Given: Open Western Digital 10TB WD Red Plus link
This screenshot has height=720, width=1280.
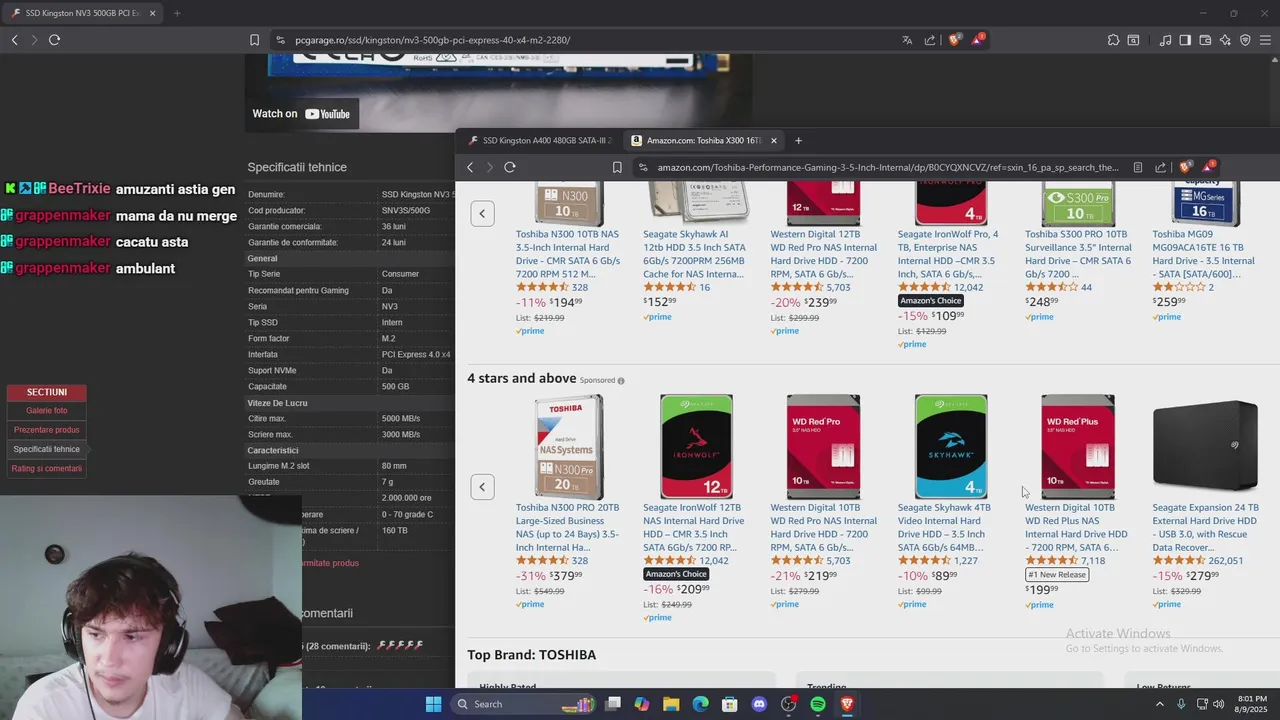Looking at the screenshot, I should pyautogui.click(x=1076, y=527).
